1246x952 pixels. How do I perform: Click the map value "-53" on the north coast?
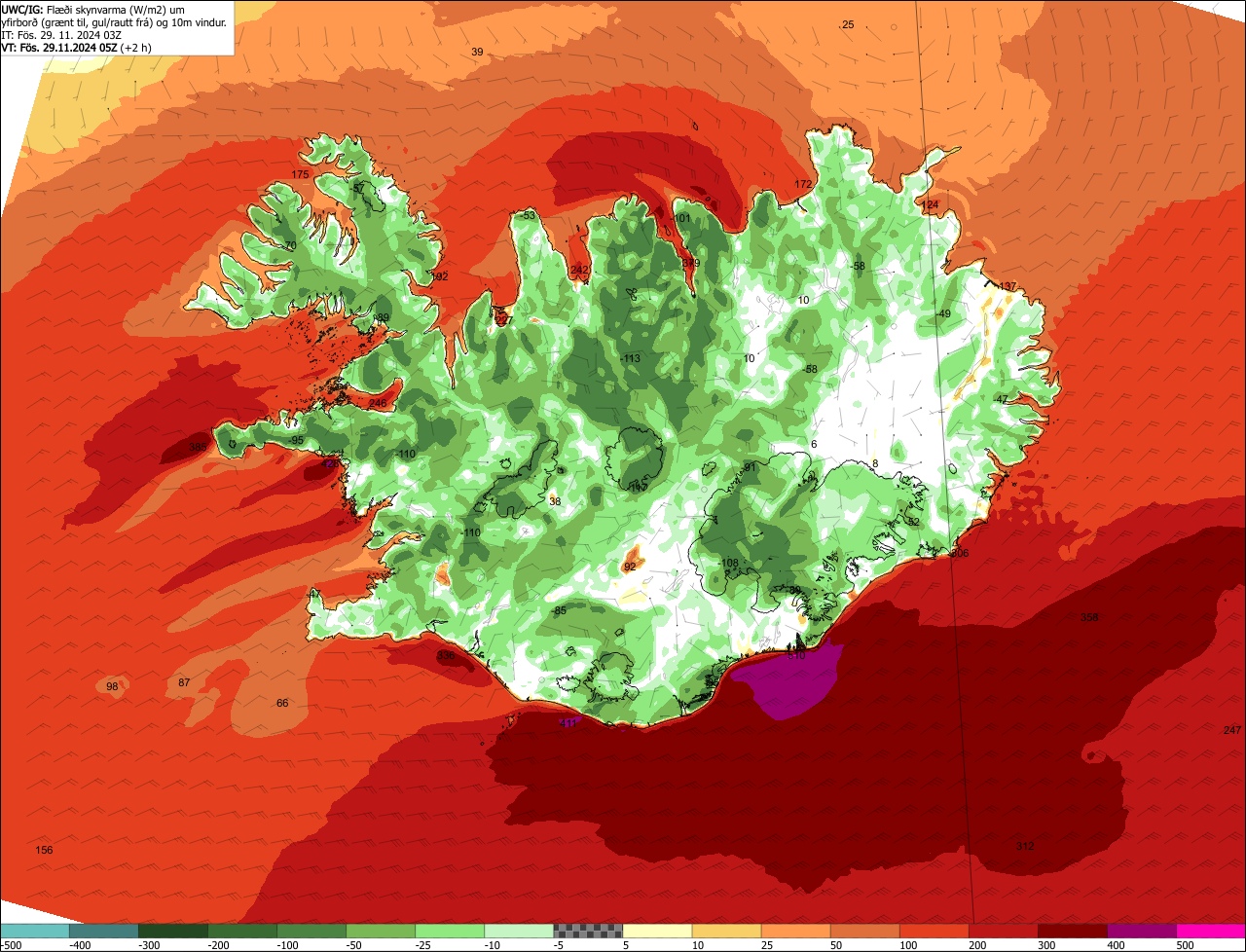pyautogui.click(x=527, y=215)
